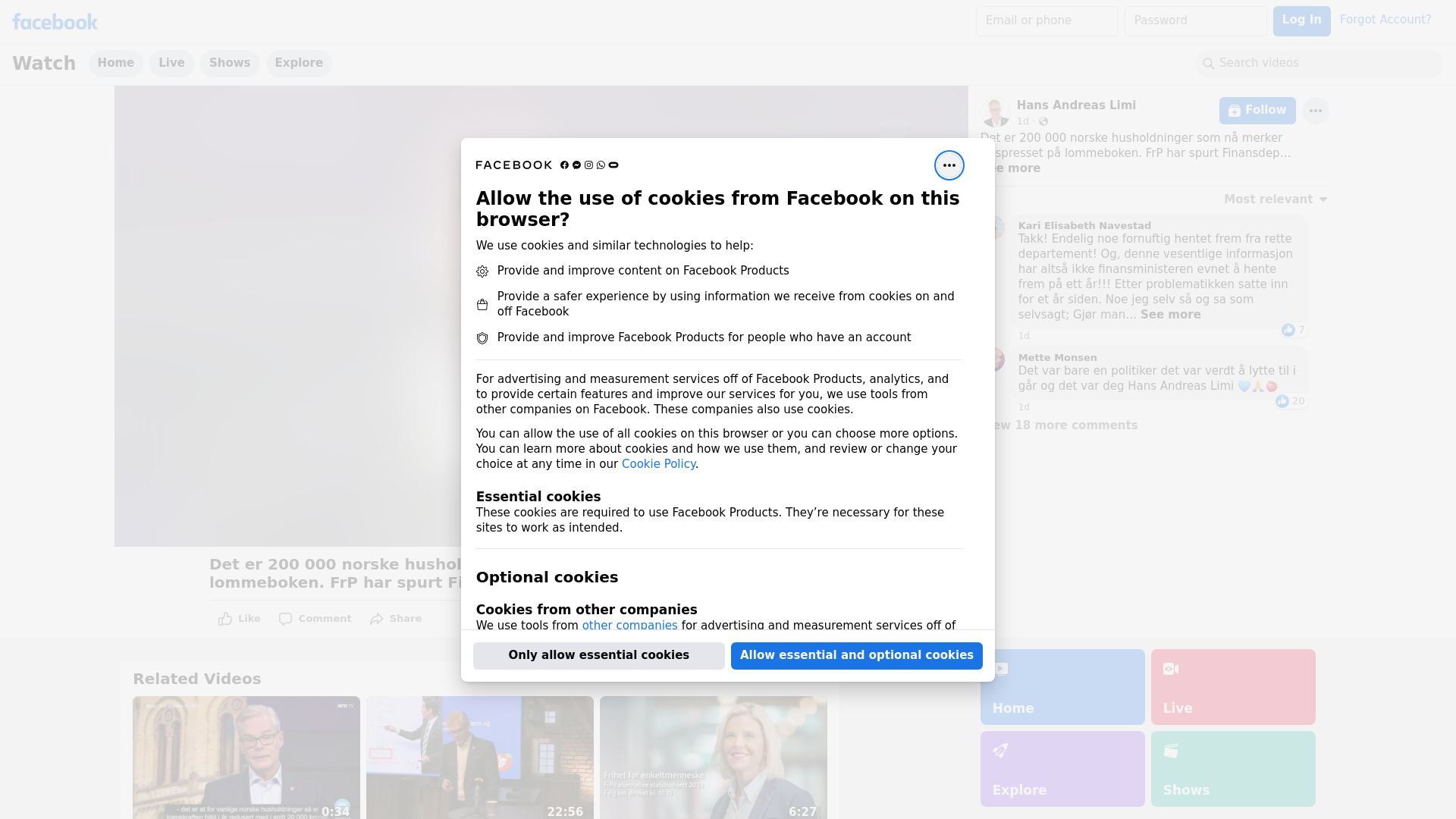1456x819 pixels.
Task: Open the other companies link
Action: (629, 626)
